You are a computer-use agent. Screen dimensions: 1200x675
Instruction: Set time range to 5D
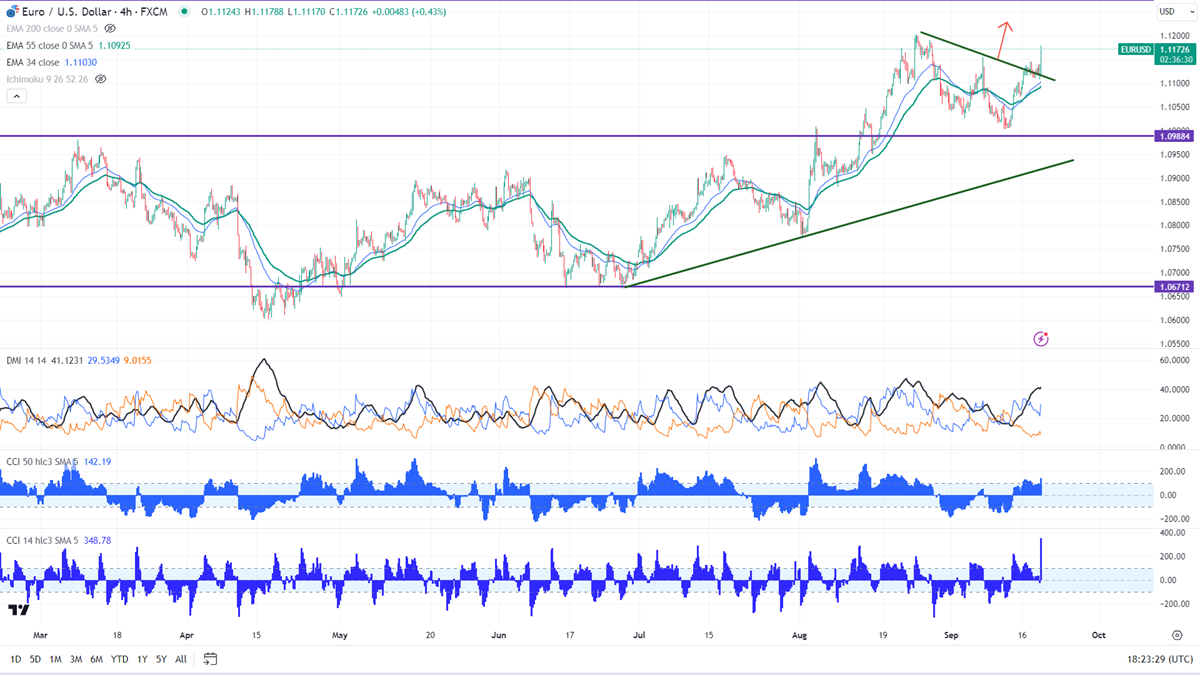(36, 659)
